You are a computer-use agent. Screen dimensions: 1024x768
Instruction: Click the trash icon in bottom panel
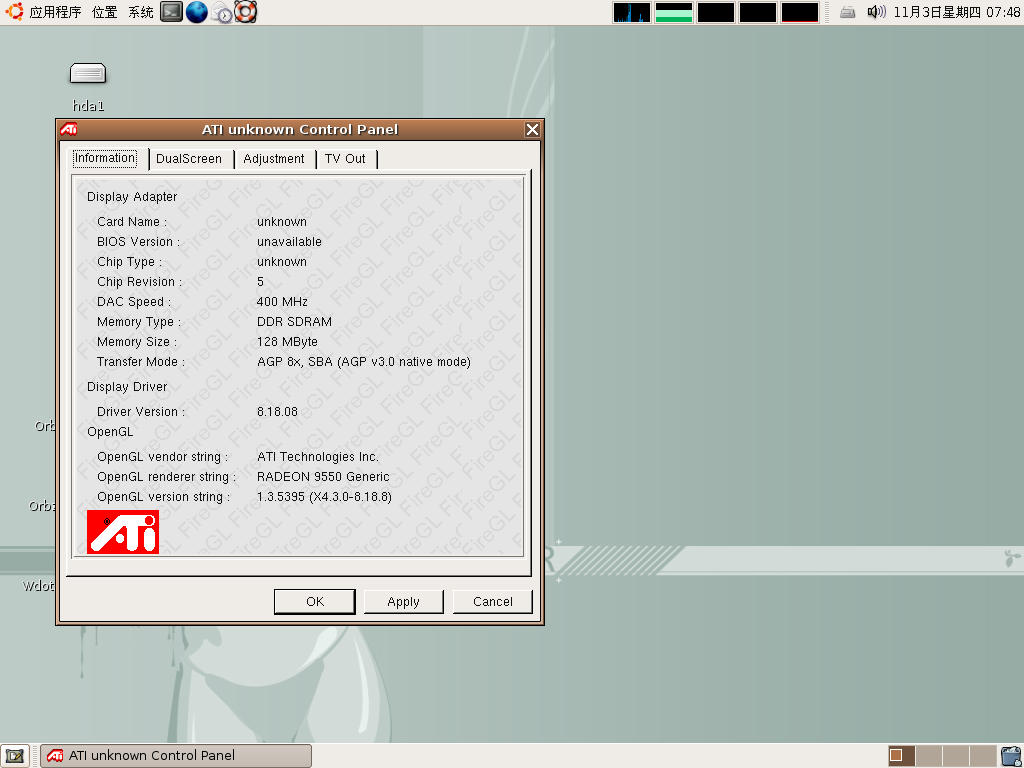[1012, 756]
